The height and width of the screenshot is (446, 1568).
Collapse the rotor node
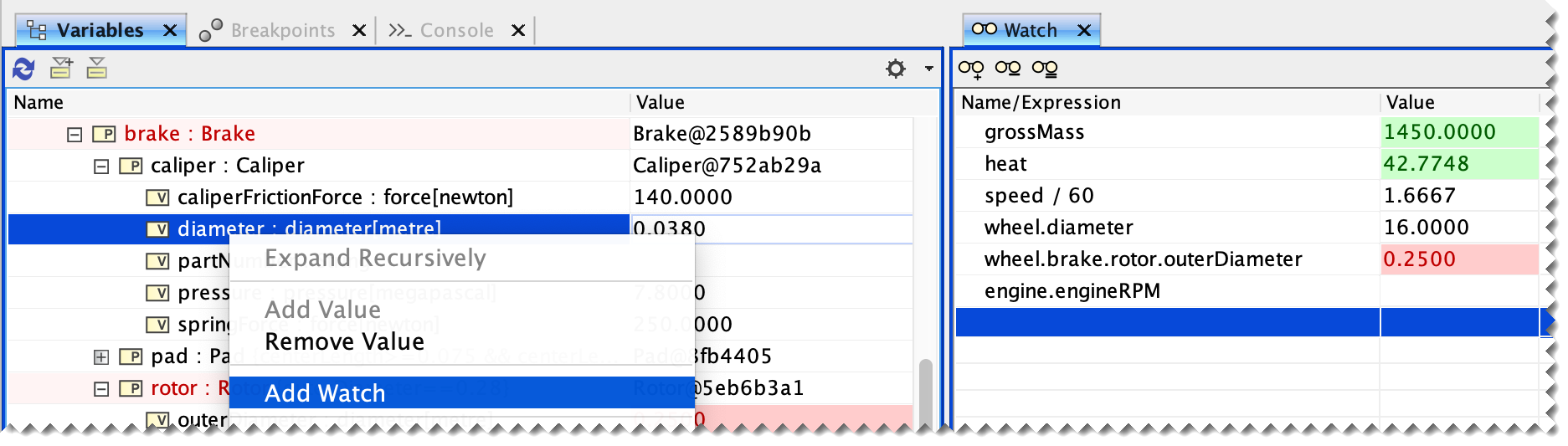coord(101,388)
